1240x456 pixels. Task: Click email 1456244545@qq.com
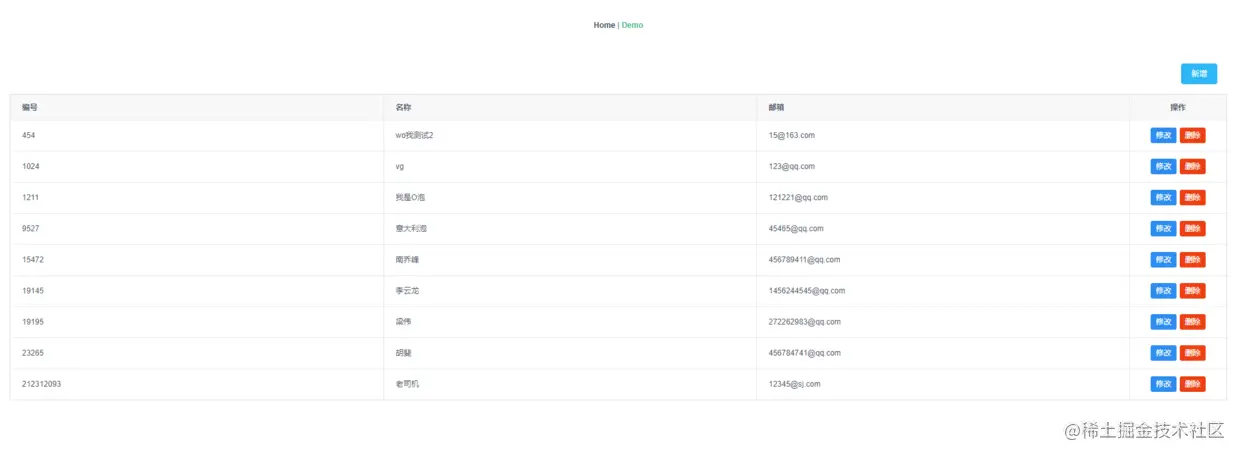(x=807, y=290)
